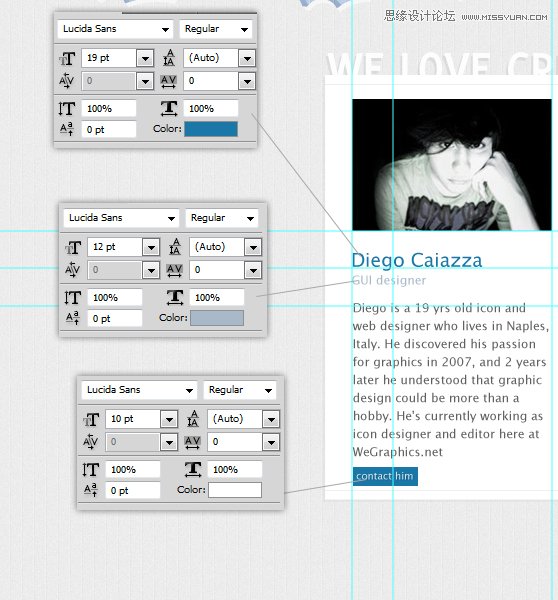Click the contact him button

coord(385,476)
